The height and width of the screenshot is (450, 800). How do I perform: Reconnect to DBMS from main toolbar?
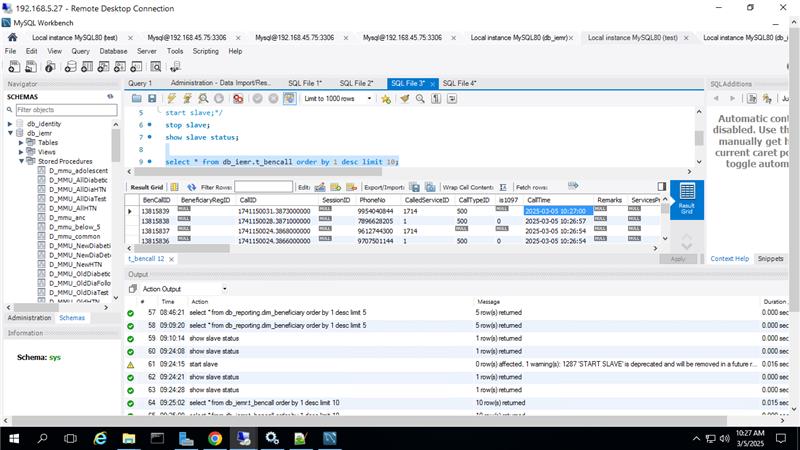point(176,67)
